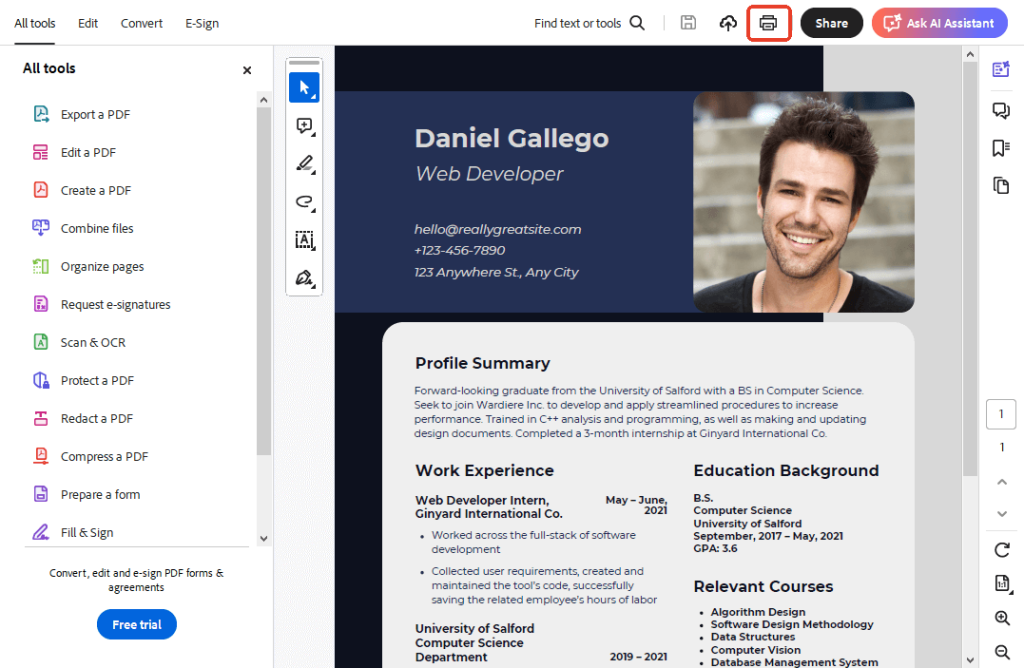Click the upload to cloud icon
1024x668 pixels.
tap(728, 23)
